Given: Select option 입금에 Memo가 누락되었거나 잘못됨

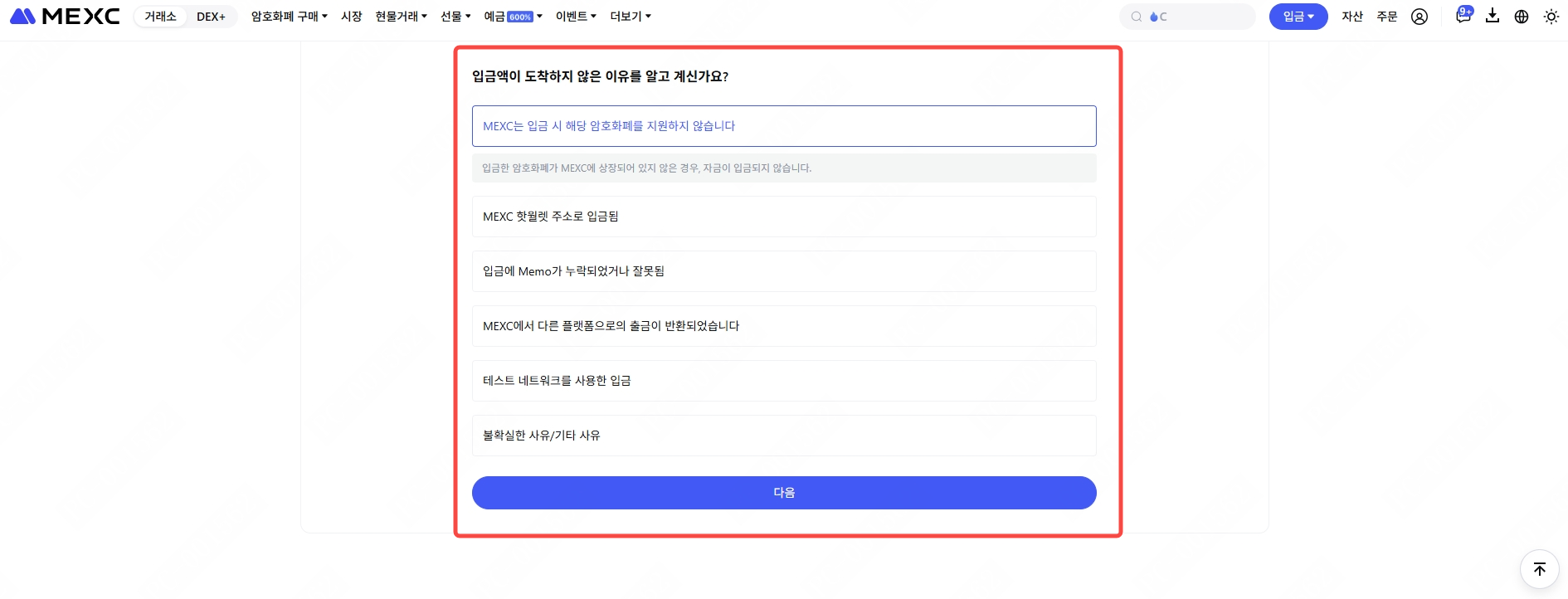Looking at the screenshot, I should [x=784, y=271].
